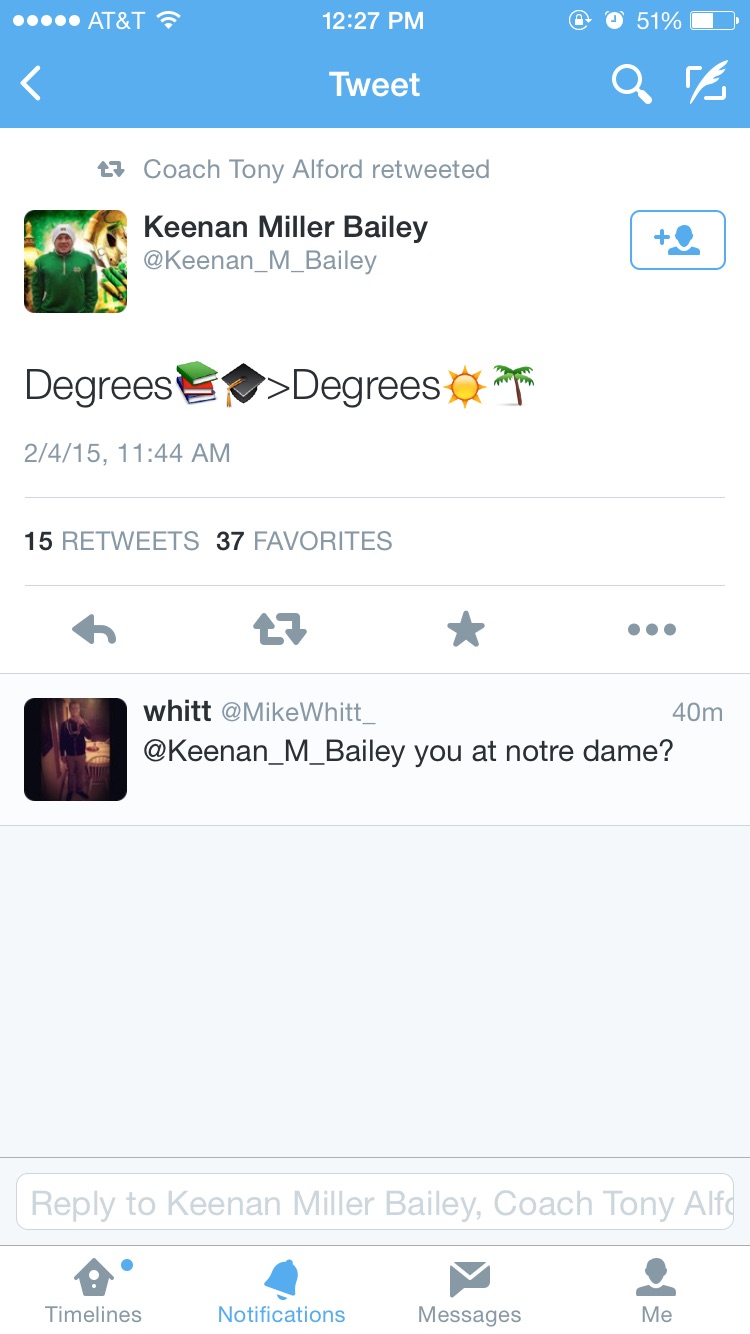Tap the battery indicator in status bar

click(x=713, y=21)
